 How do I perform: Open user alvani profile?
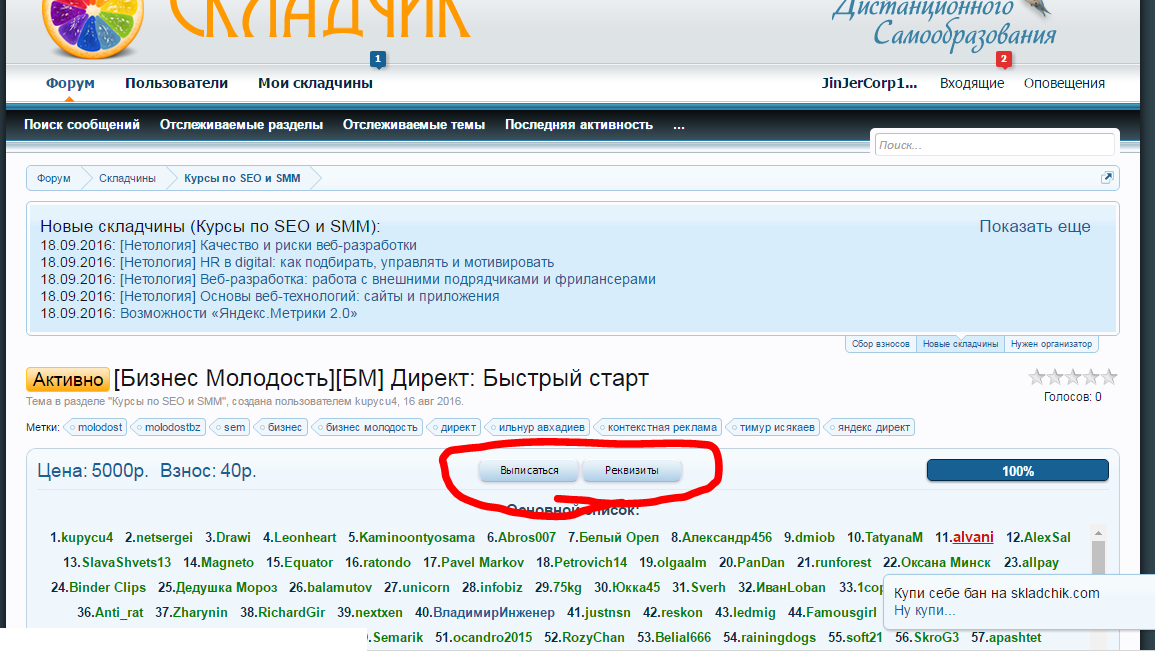[973, 538]
